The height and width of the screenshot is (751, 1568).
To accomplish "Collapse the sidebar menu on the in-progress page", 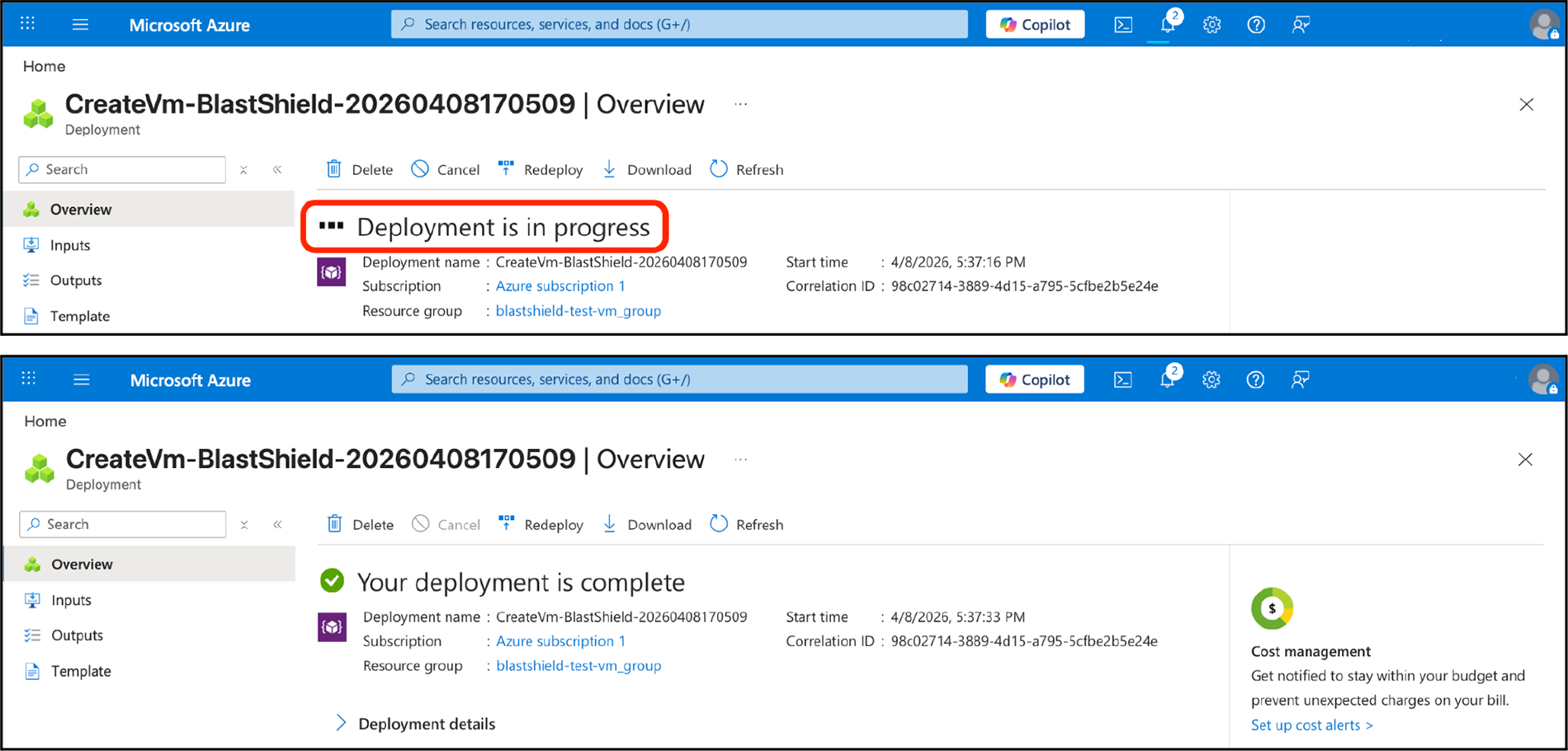I will [277, 170].
